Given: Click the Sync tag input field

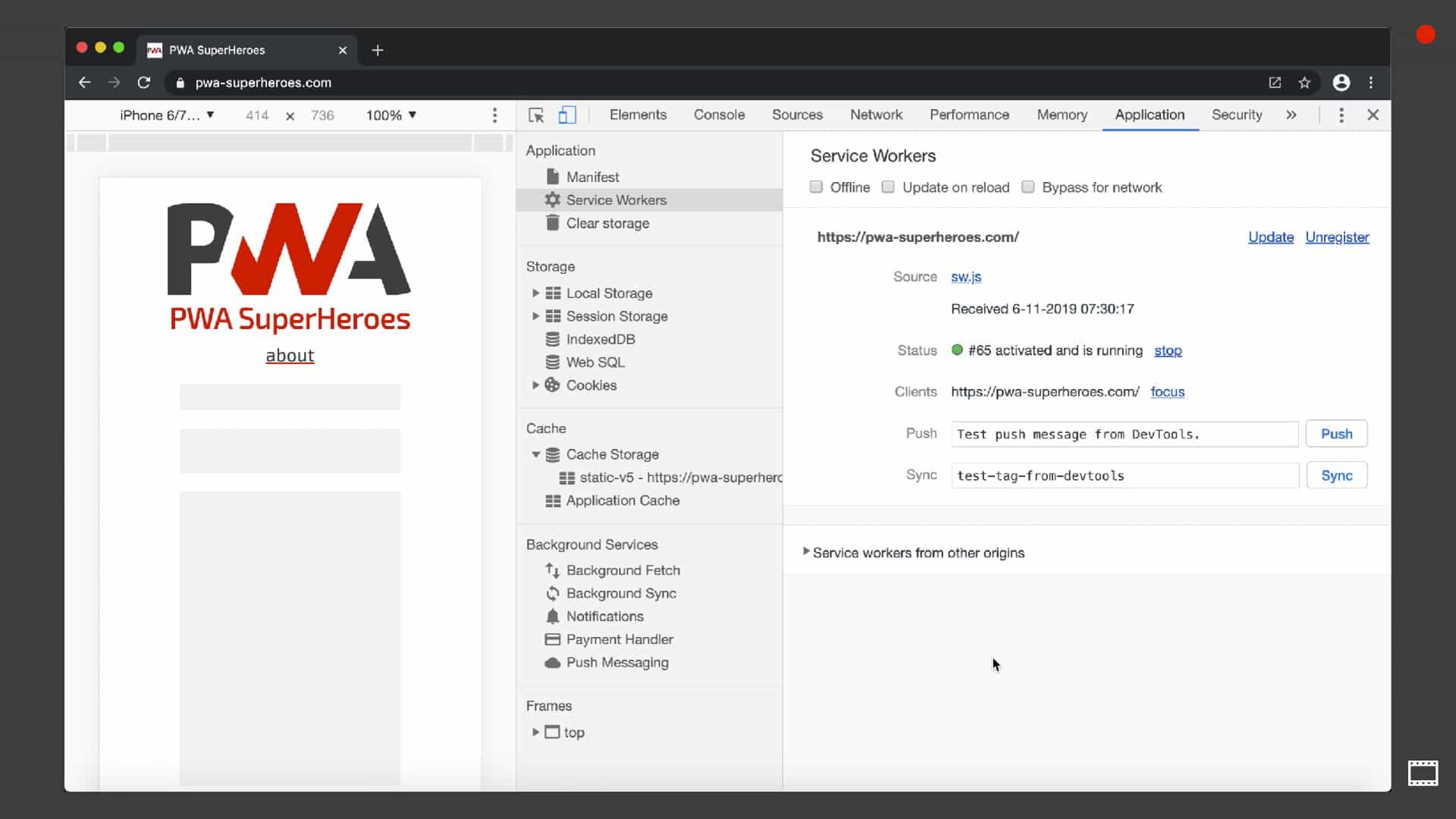Looking at the screenshot, I should 1125,476.
